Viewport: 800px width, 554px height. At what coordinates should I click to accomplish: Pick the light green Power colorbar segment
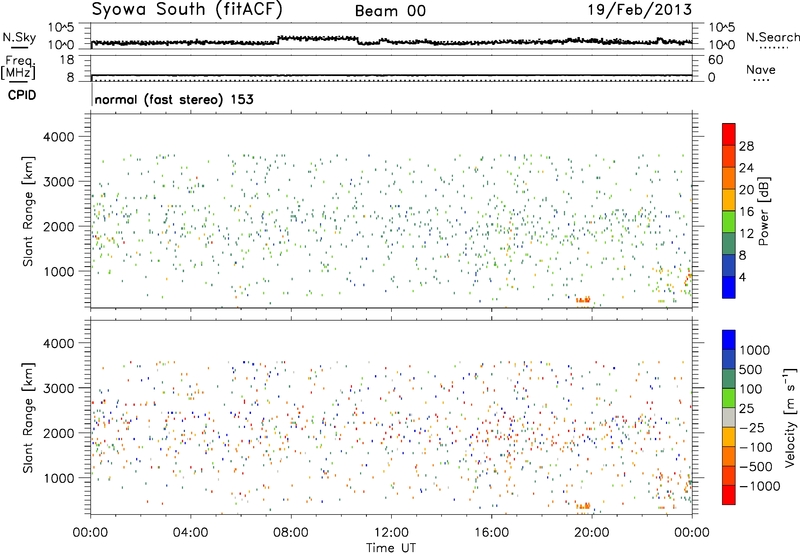729,222
